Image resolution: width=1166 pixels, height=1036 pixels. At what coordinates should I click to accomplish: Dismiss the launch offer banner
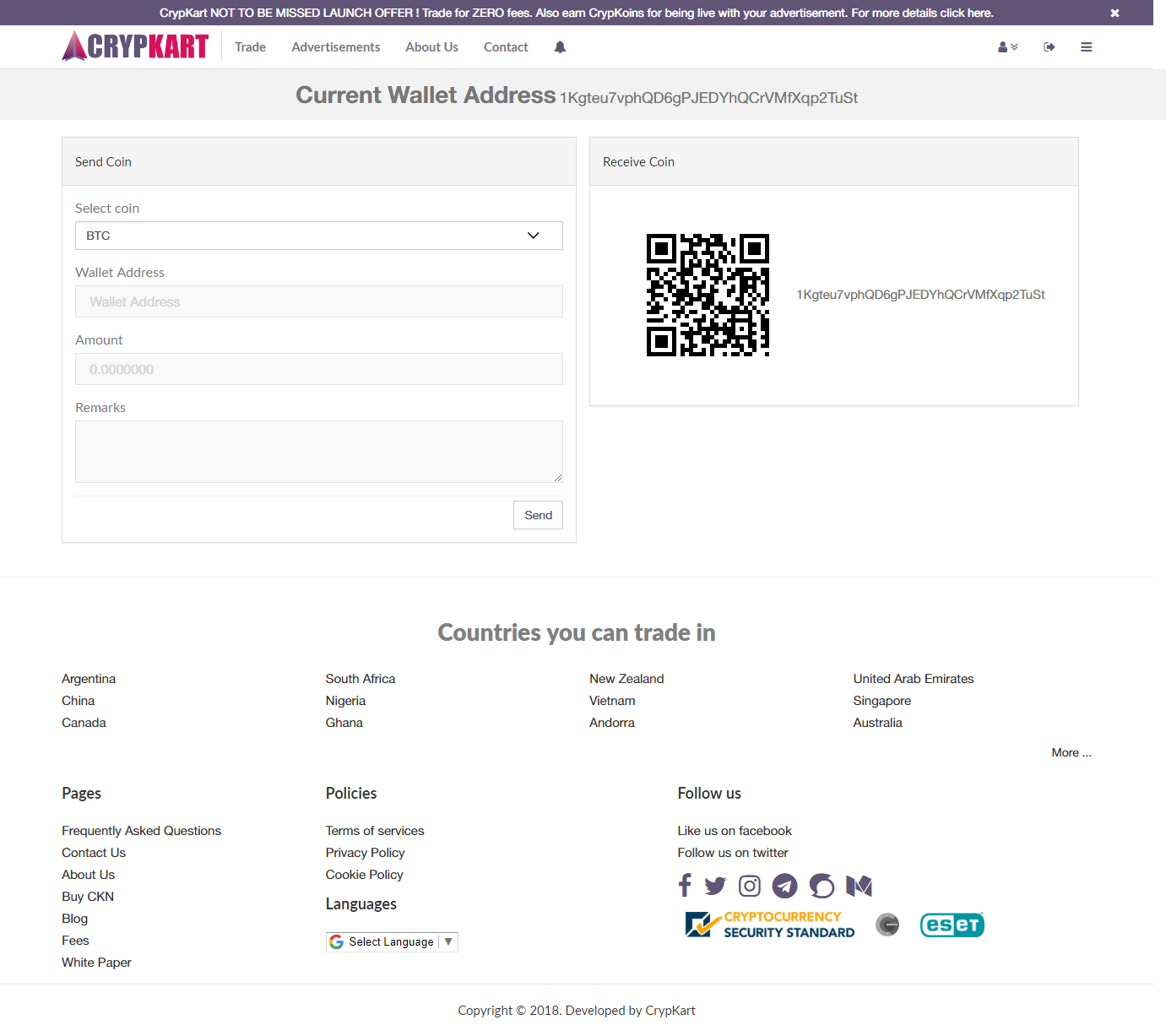tap(1114, 13)
